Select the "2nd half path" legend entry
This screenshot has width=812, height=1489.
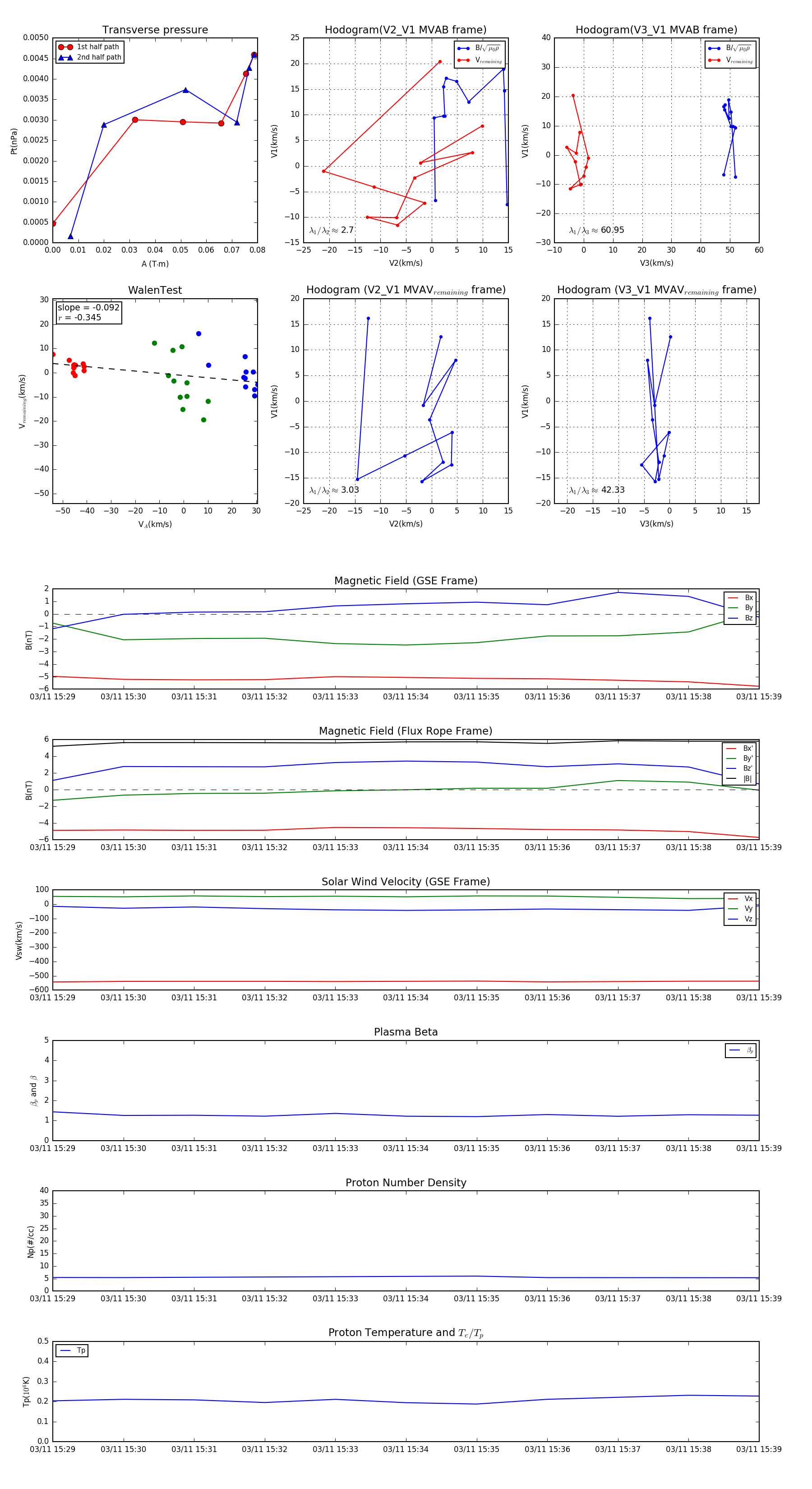(x=90, y=57)
